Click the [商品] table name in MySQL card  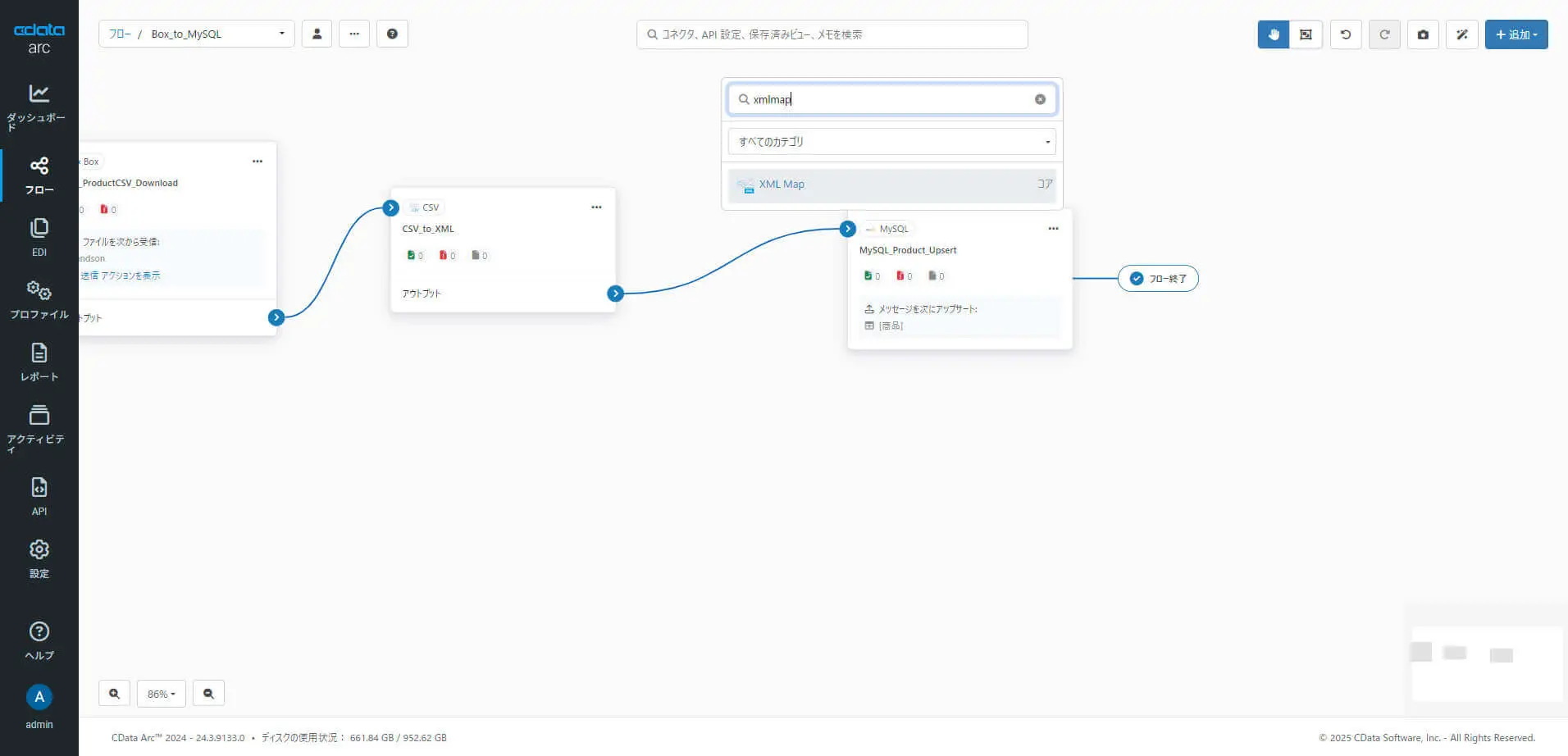click(891, 326)
